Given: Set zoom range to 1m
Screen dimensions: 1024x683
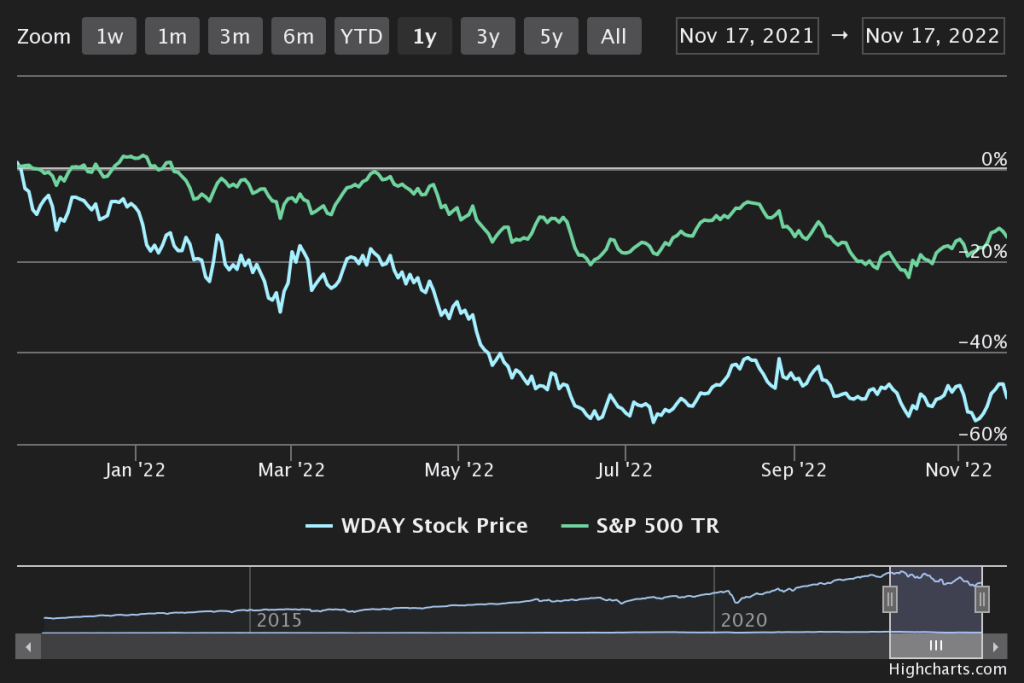Looking at the screenshot, I should point(172,37).
